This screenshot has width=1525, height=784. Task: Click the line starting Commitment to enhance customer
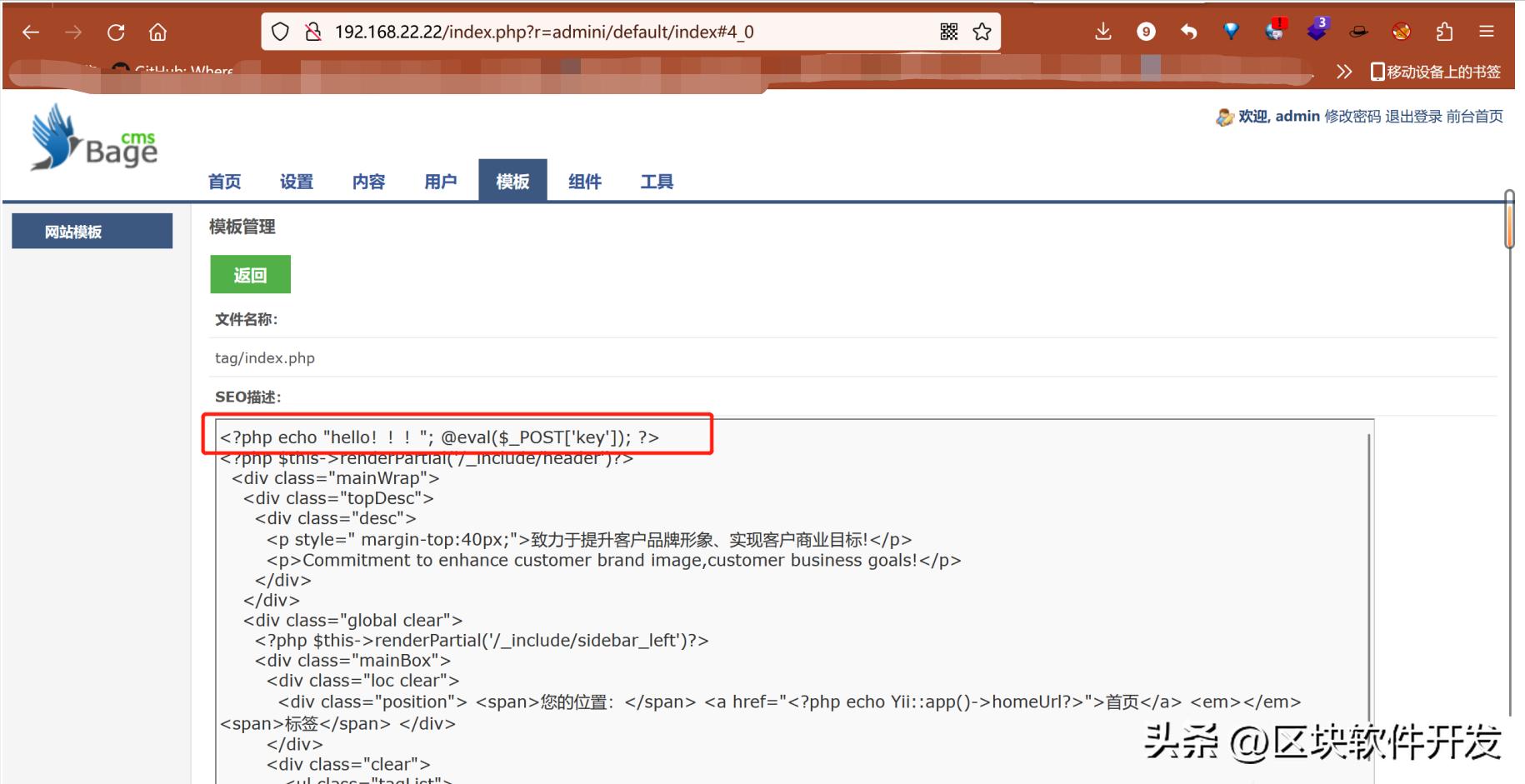[x=614, y=560]
